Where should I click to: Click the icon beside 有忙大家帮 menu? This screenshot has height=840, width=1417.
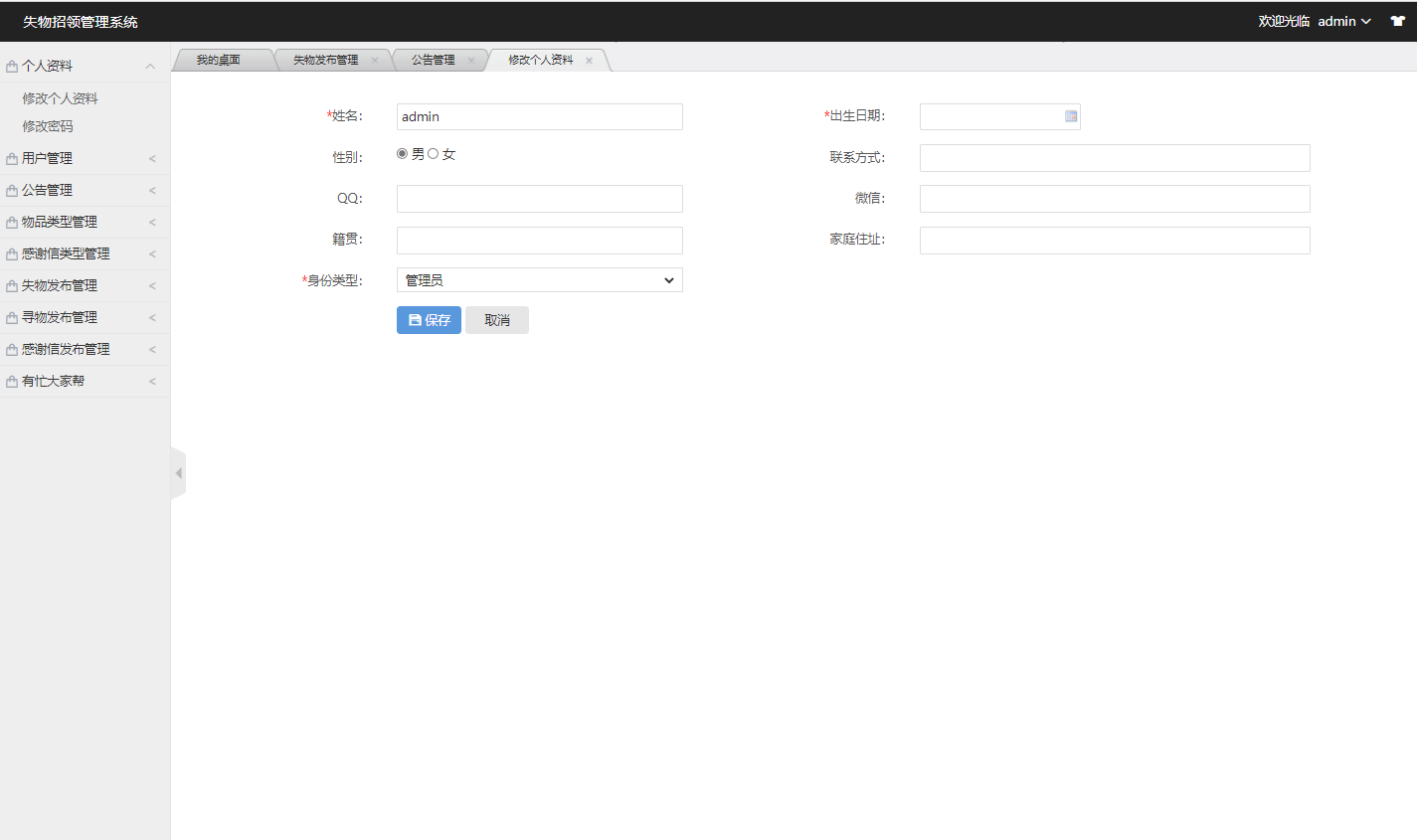tap(11, 381)
